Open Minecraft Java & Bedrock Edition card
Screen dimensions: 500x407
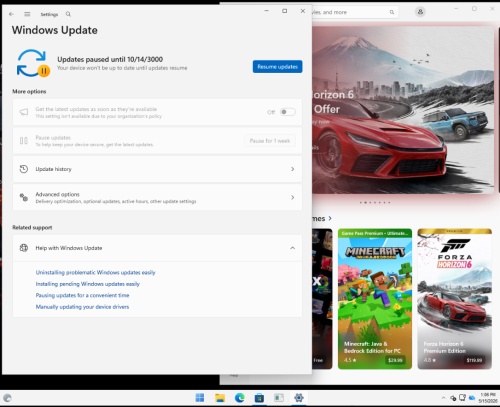pyautogui.click(x=375, y=299)
